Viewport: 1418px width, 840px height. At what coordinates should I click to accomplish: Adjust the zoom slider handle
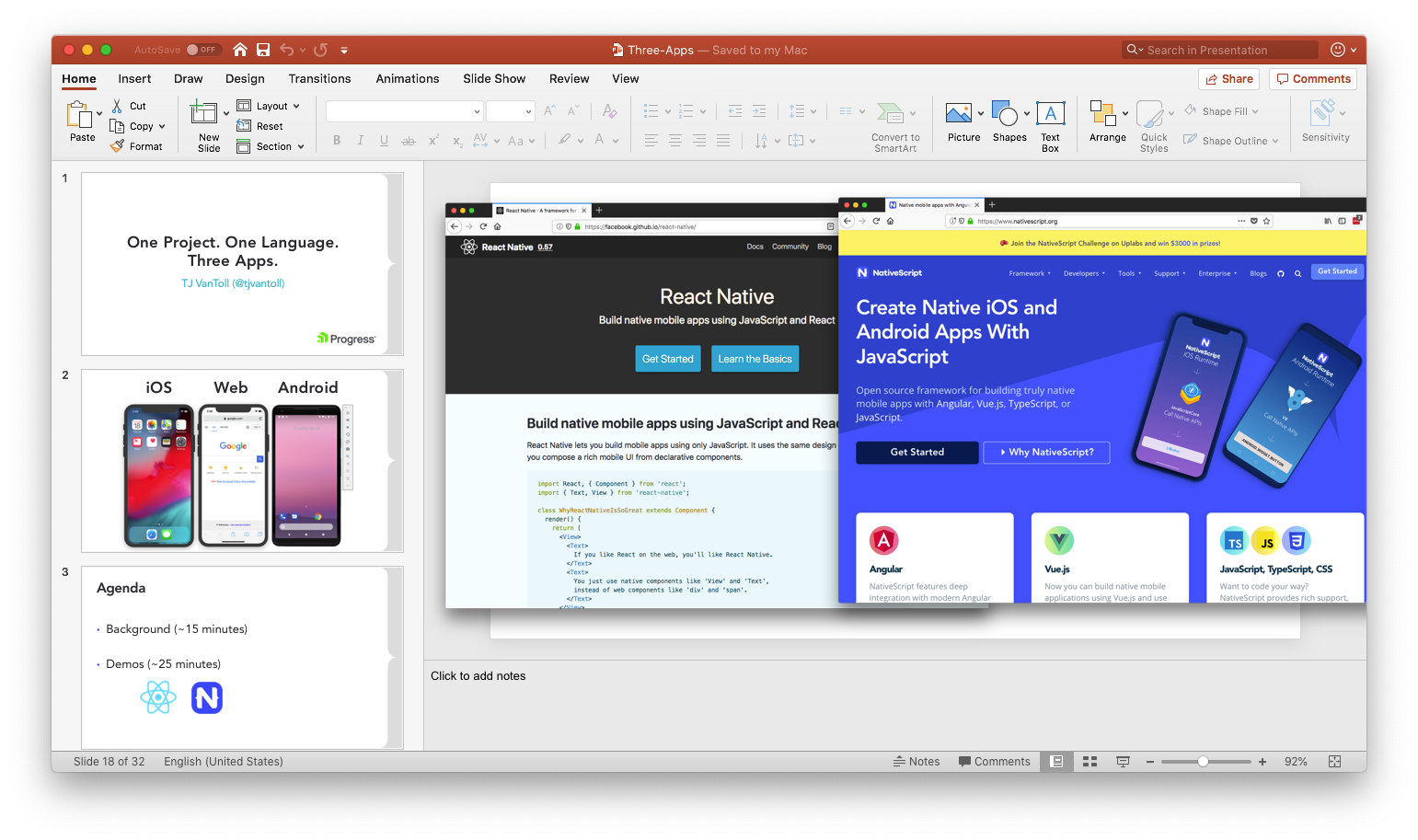click(1203, 762)
